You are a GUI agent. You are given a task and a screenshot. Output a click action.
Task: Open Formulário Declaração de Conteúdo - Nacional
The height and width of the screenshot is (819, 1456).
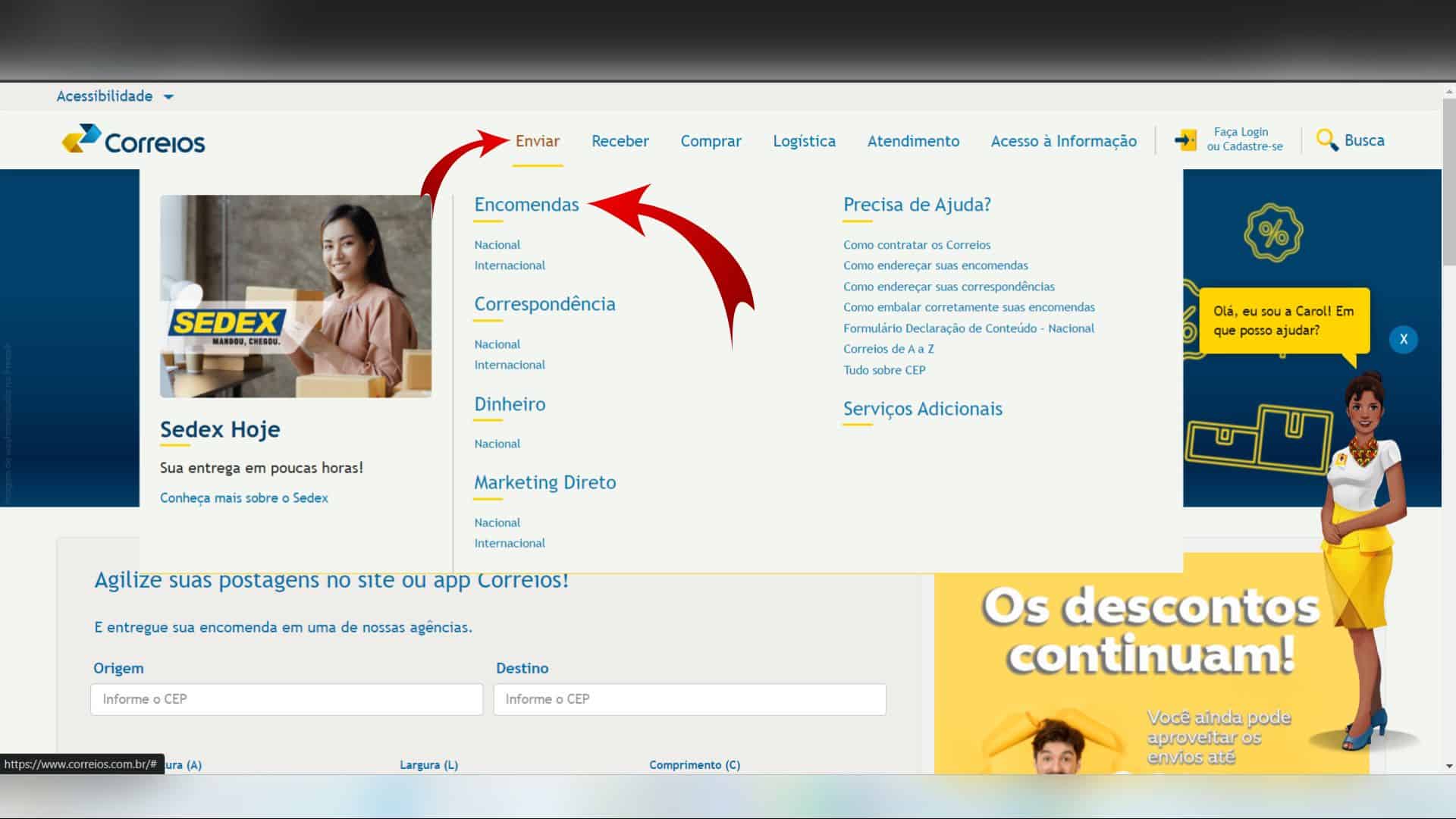968,328
